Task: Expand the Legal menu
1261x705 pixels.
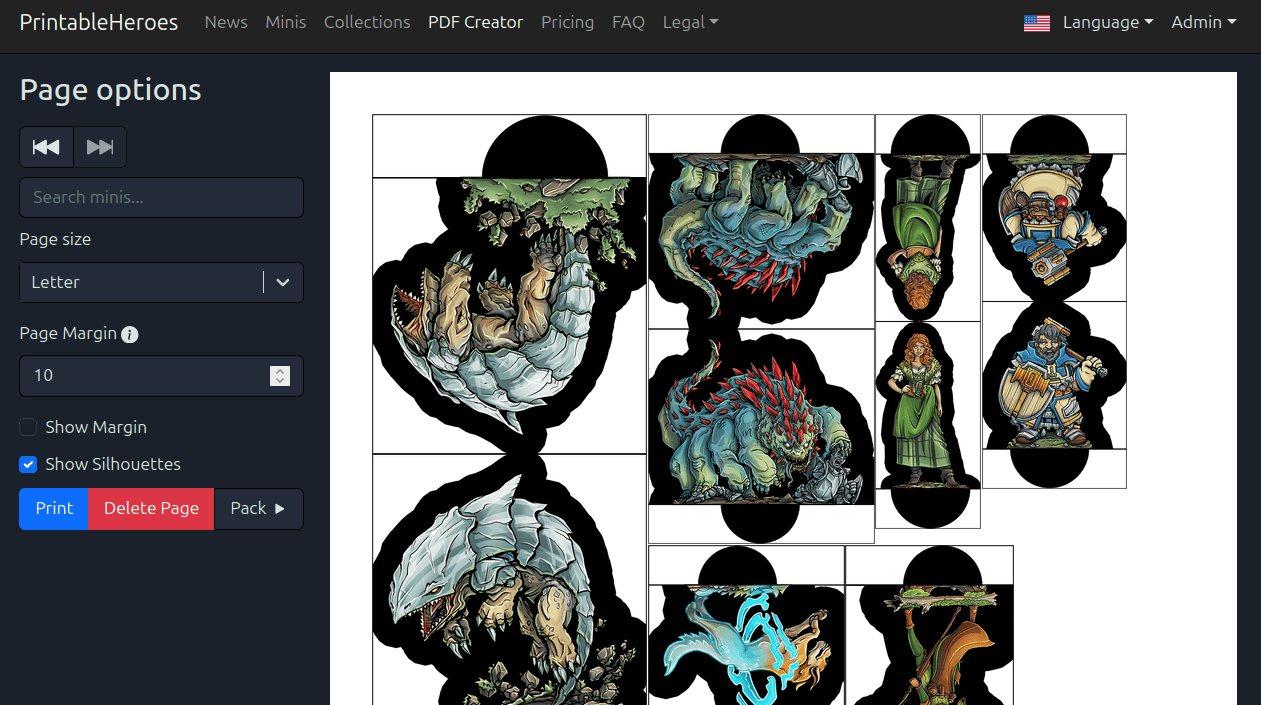Action: pos(690,22)
